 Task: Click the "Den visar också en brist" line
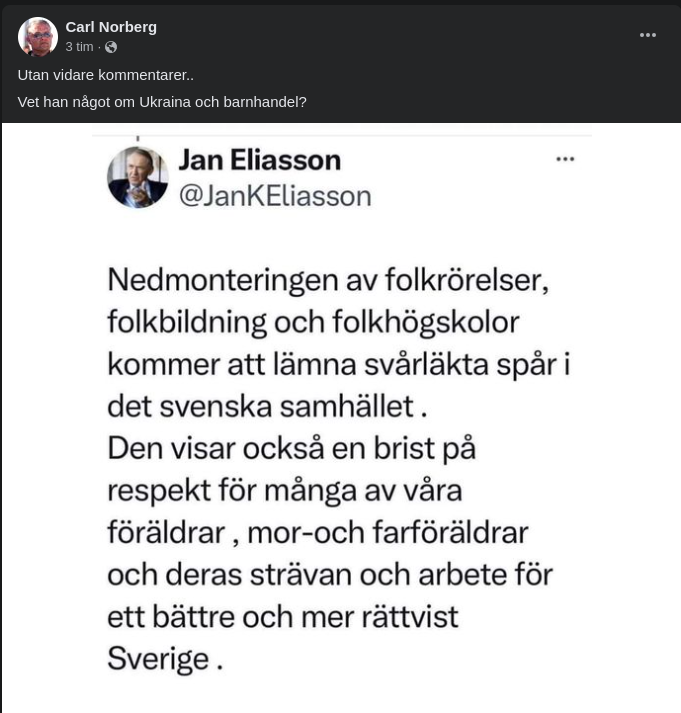click(291, 448)
